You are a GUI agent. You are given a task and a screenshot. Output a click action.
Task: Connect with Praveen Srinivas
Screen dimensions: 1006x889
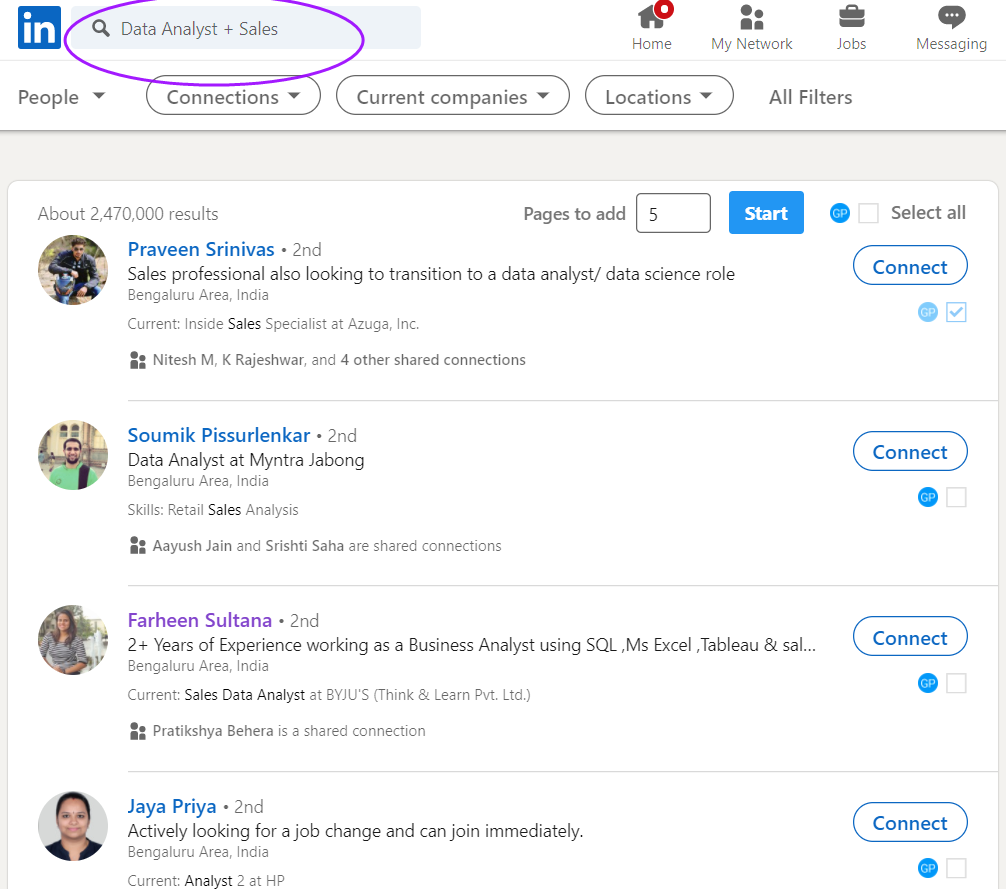[910, 266]
